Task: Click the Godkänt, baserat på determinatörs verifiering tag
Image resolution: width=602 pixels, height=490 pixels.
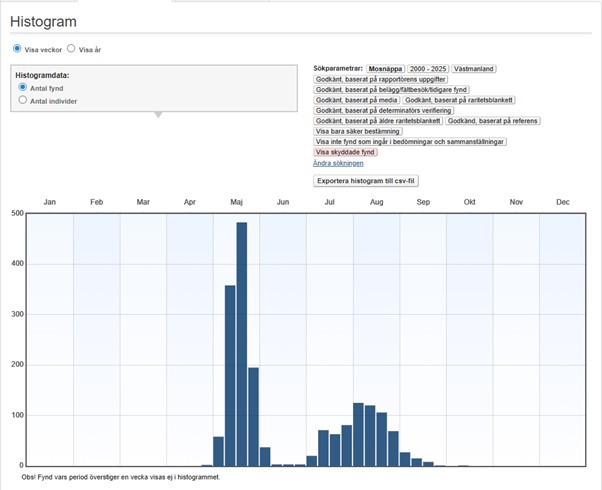Action: pos(384,110)
